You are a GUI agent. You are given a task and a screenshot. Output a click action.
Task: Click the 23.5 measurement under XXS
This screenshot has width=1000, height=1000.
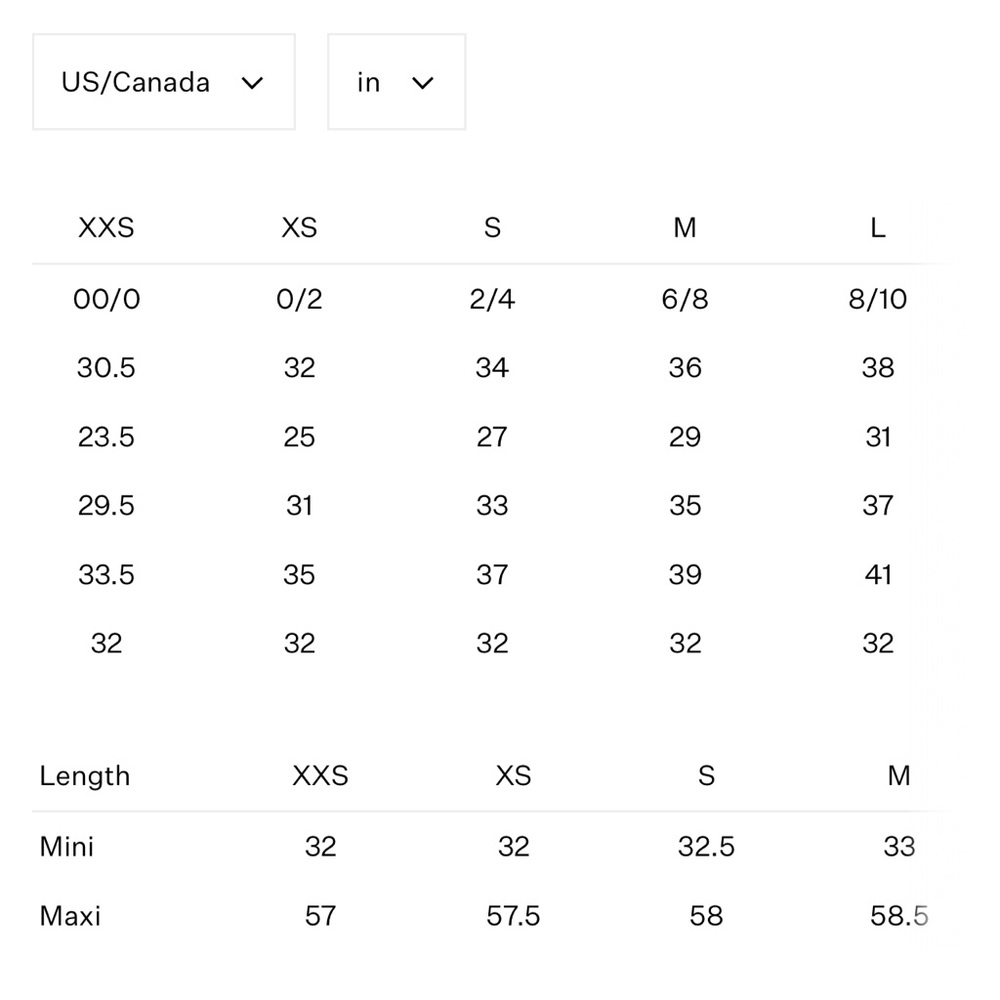pos(106,437)
